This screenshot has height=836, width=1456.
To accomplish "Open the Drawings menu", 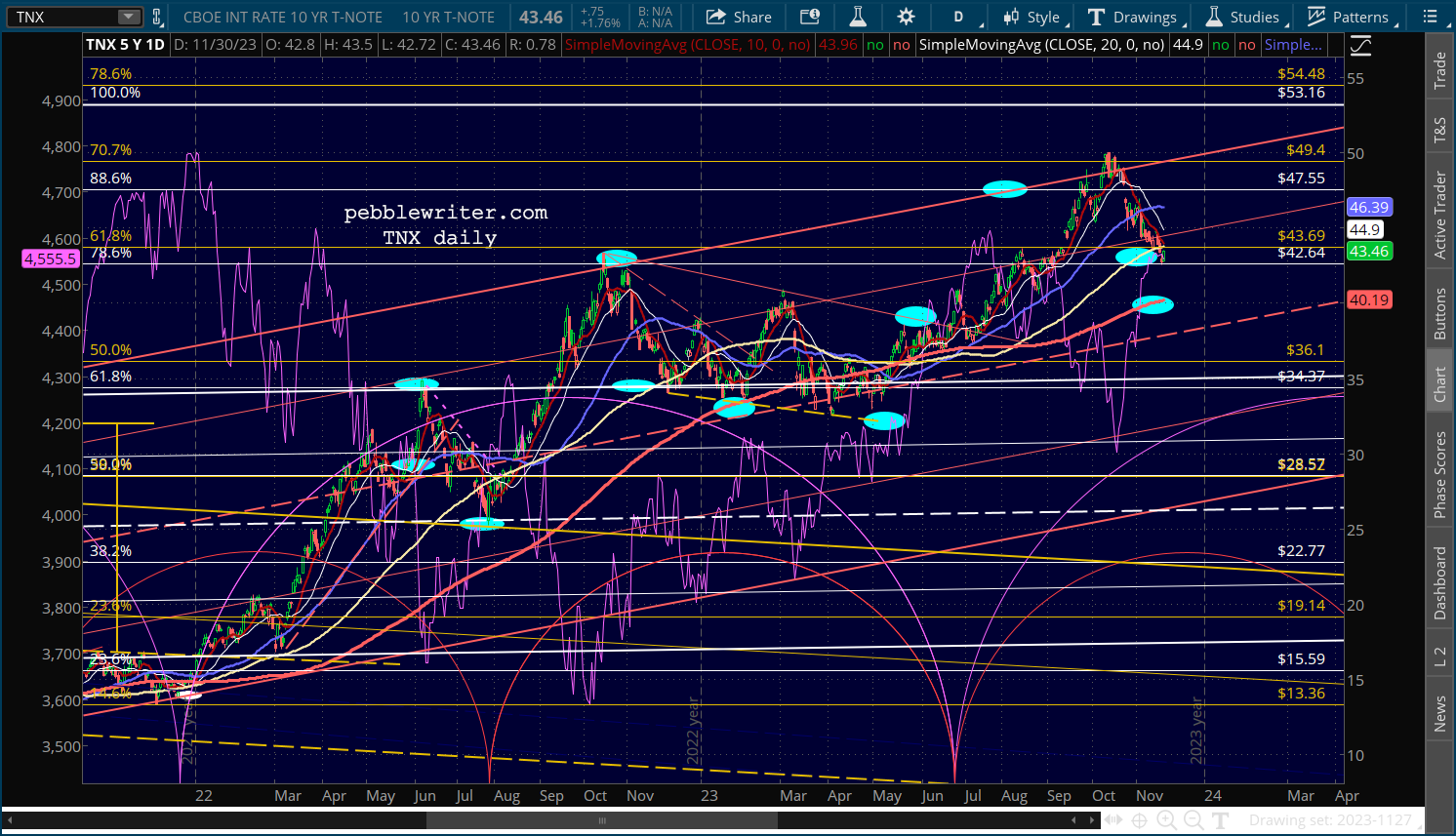I will pyautogui.click(x=1134, y=17).
